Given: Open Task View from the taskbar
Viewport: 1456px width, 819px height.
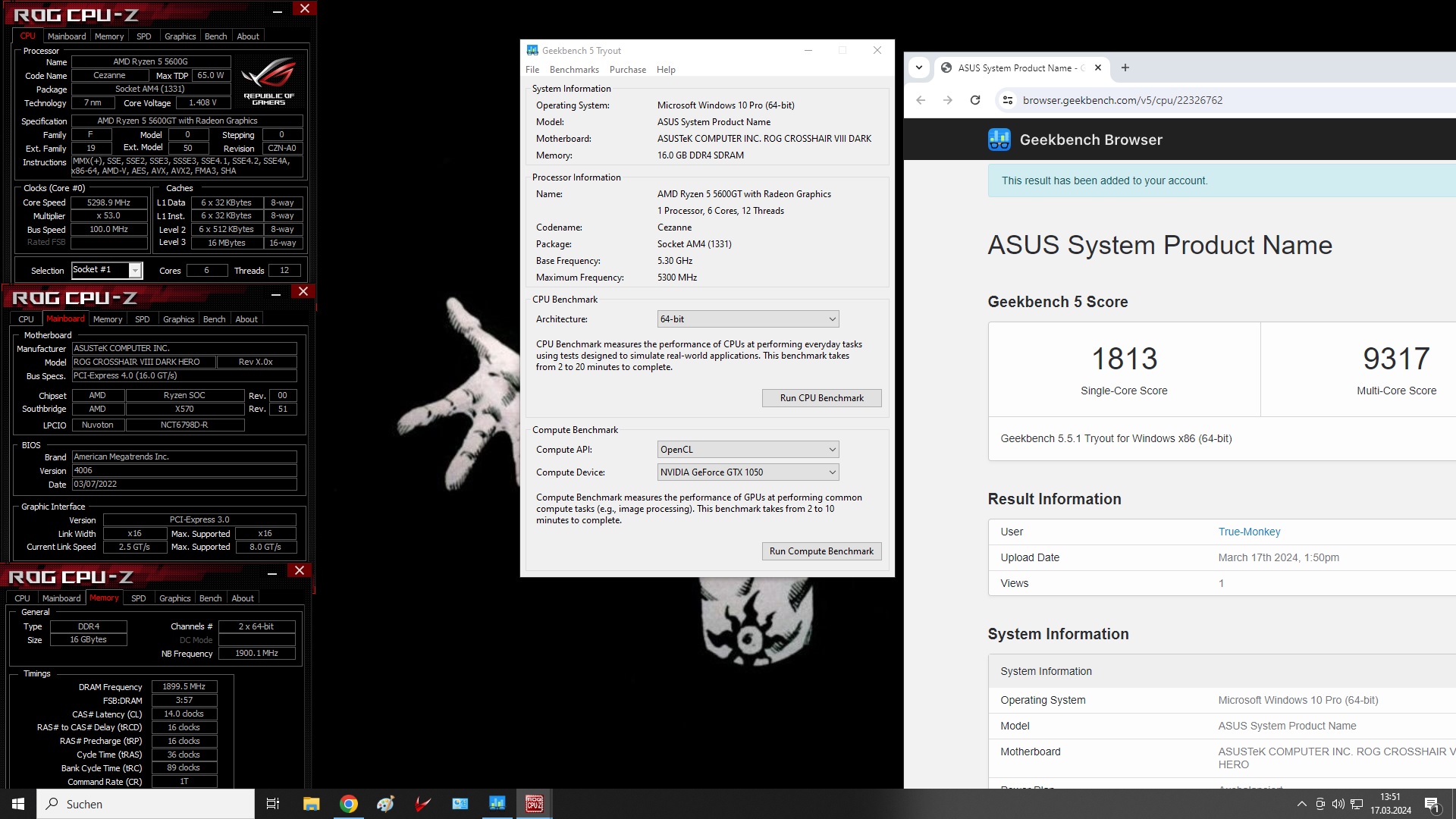Looking at the screenshot, I should click(273, 804).
